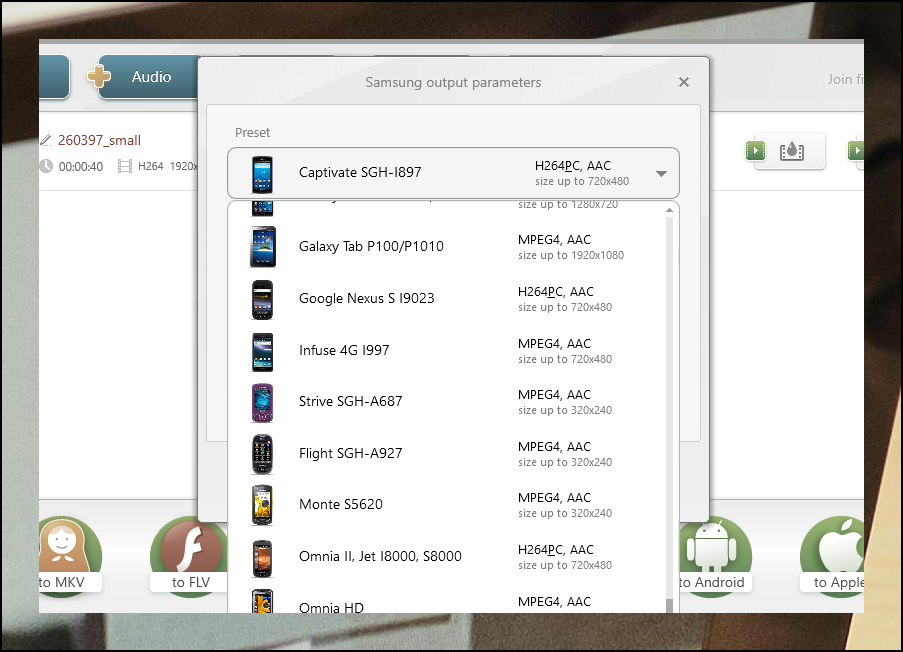Click the Google Nexus S phone icon
This screenshot has width=903, height=652.
tap(262, 300)
